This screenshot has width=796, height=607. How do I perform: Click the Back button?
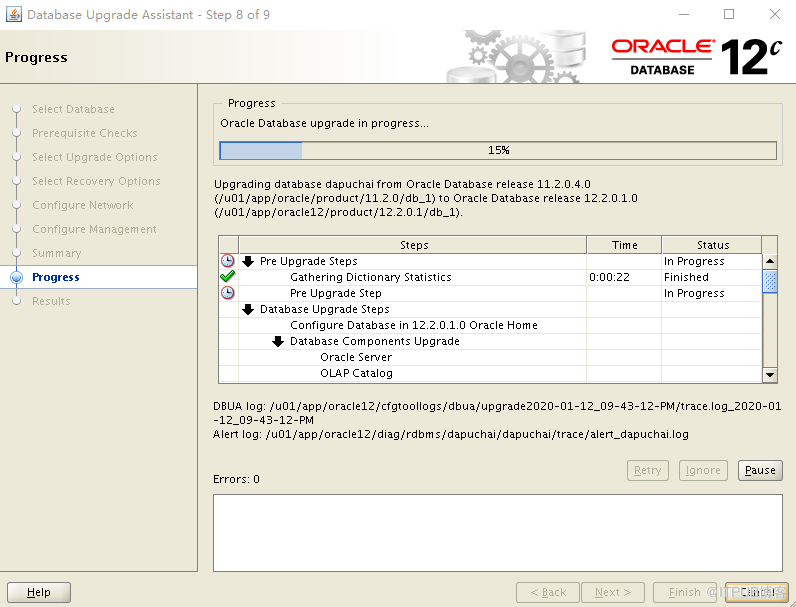click(548, 592)
